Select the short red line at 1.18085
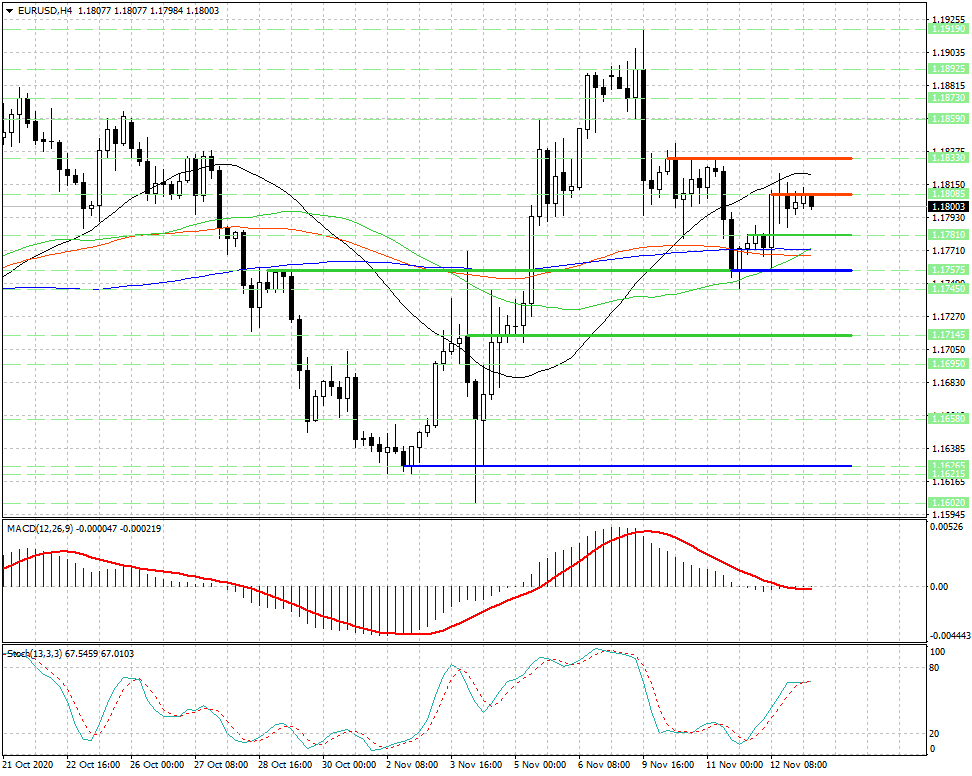 [811, 195]
